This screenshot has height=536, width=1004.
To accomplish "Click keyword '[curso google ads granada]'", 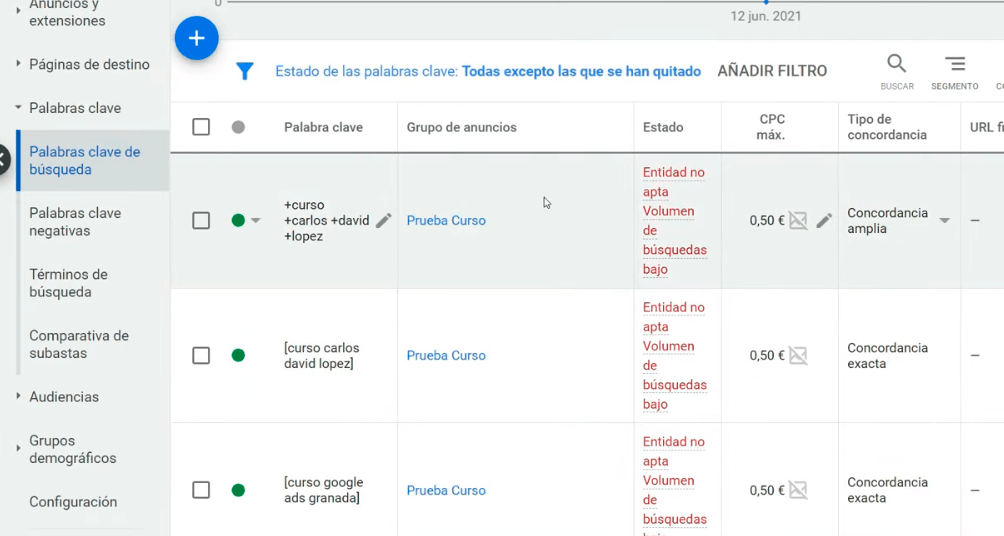I will (323, 491).
